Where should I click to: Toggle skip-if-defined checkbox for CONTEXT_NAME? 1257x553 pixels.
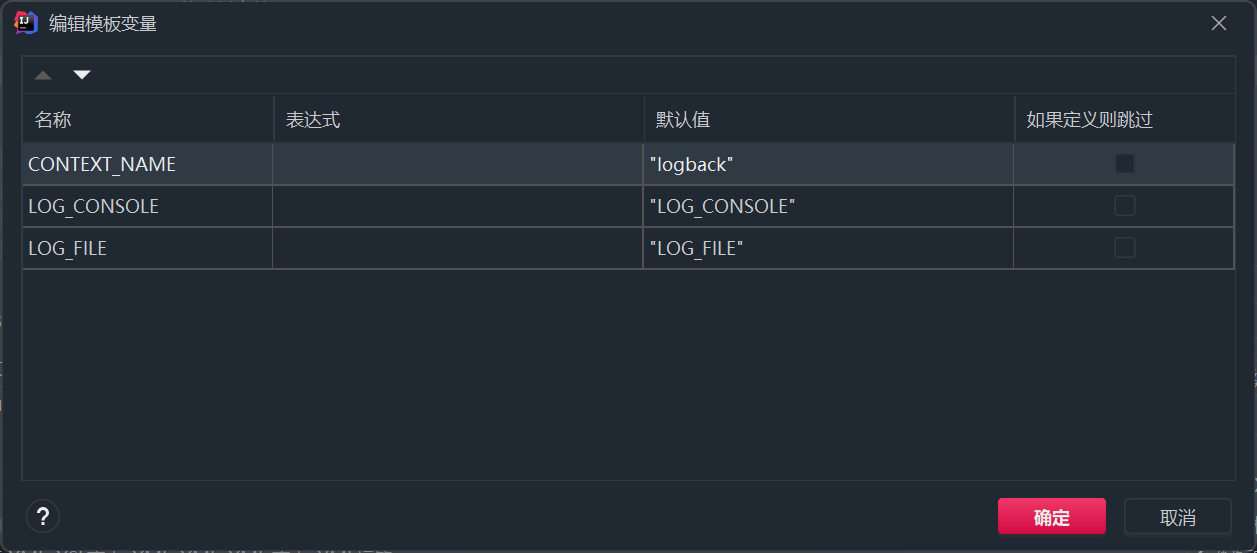click(1125, 164)
